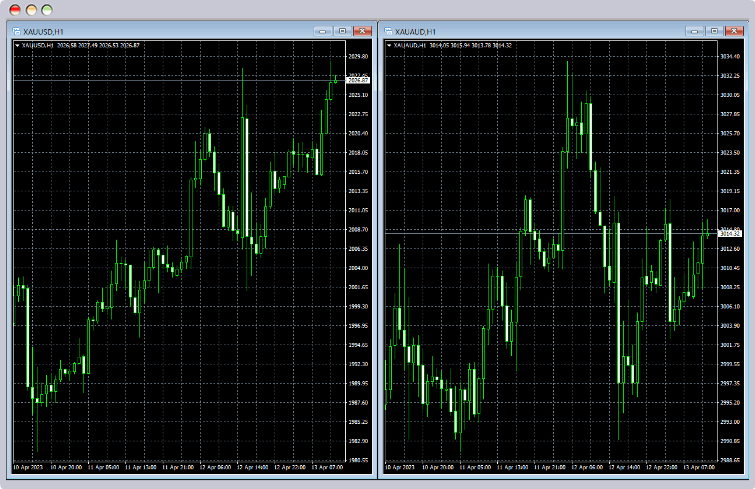The image size is (755, 489).
Task: Click the 3017.00 price axis label
Action: pyautogui.click(x=730, y=210)
